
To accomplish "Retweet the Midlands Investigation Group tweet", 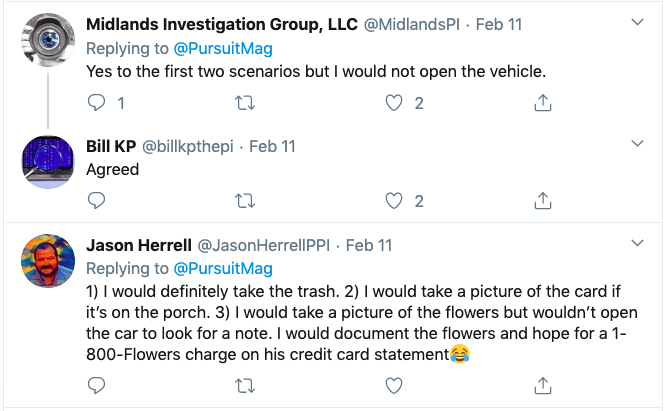I will tap(245, 102).
